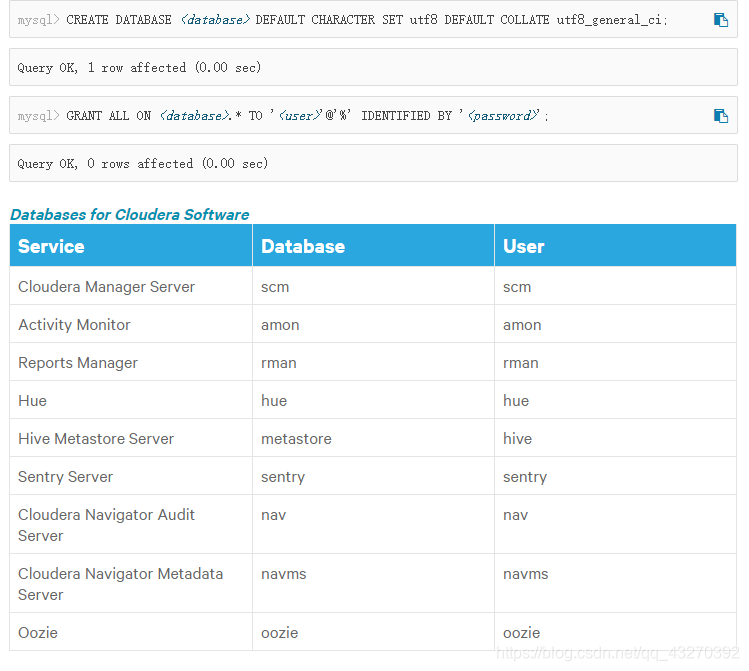
Task: Select the 'amon' Database cell
Action: pyautogui.click(x=373, y=324)
